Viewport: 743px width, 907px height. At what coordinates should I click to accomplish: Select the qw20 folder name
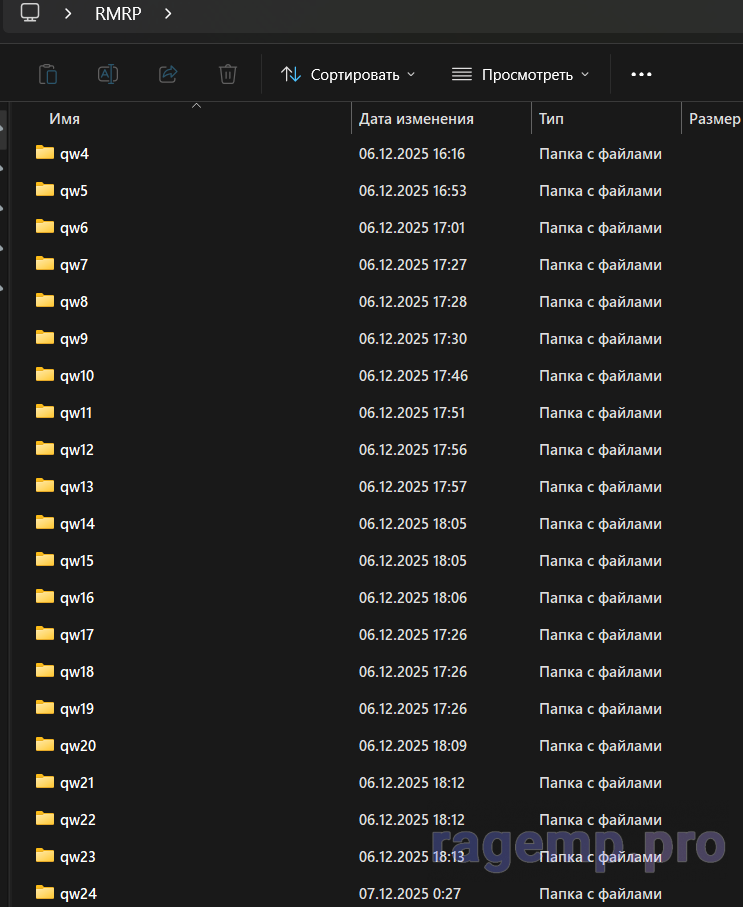(x=78, y=746)
